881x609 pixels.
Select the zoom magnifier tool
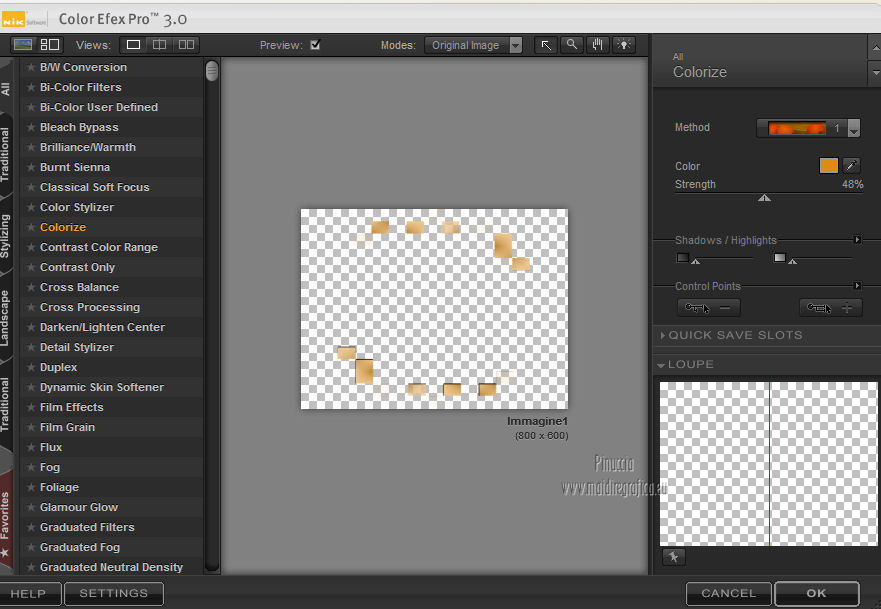(x=571, y=44)
